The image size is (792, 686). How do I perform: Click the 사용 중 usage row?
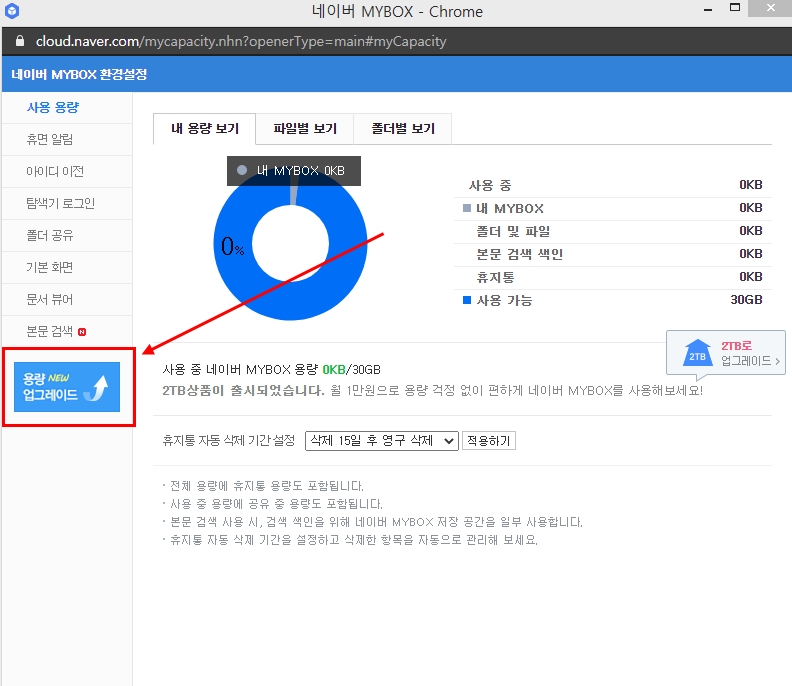(613, 185)
